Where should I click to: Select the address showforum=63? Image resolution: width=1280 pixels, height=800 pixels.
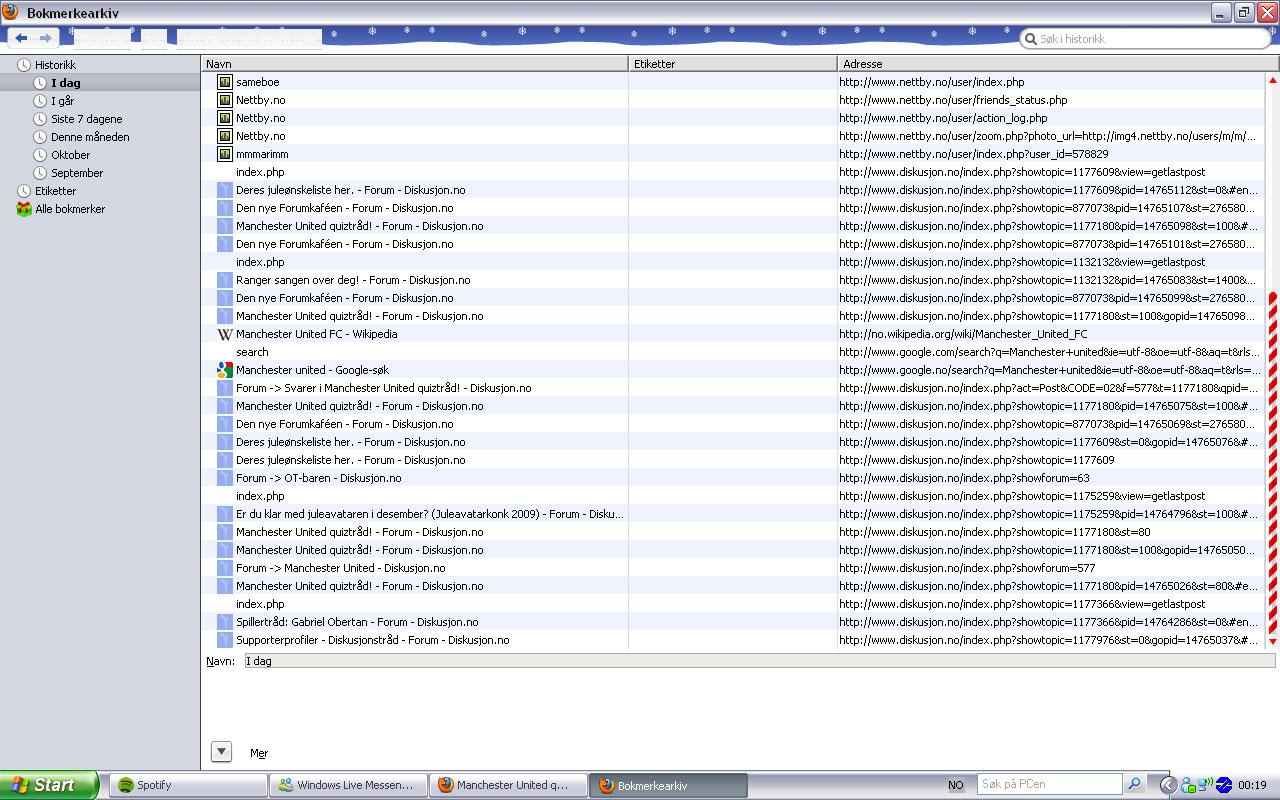(964, 478)
